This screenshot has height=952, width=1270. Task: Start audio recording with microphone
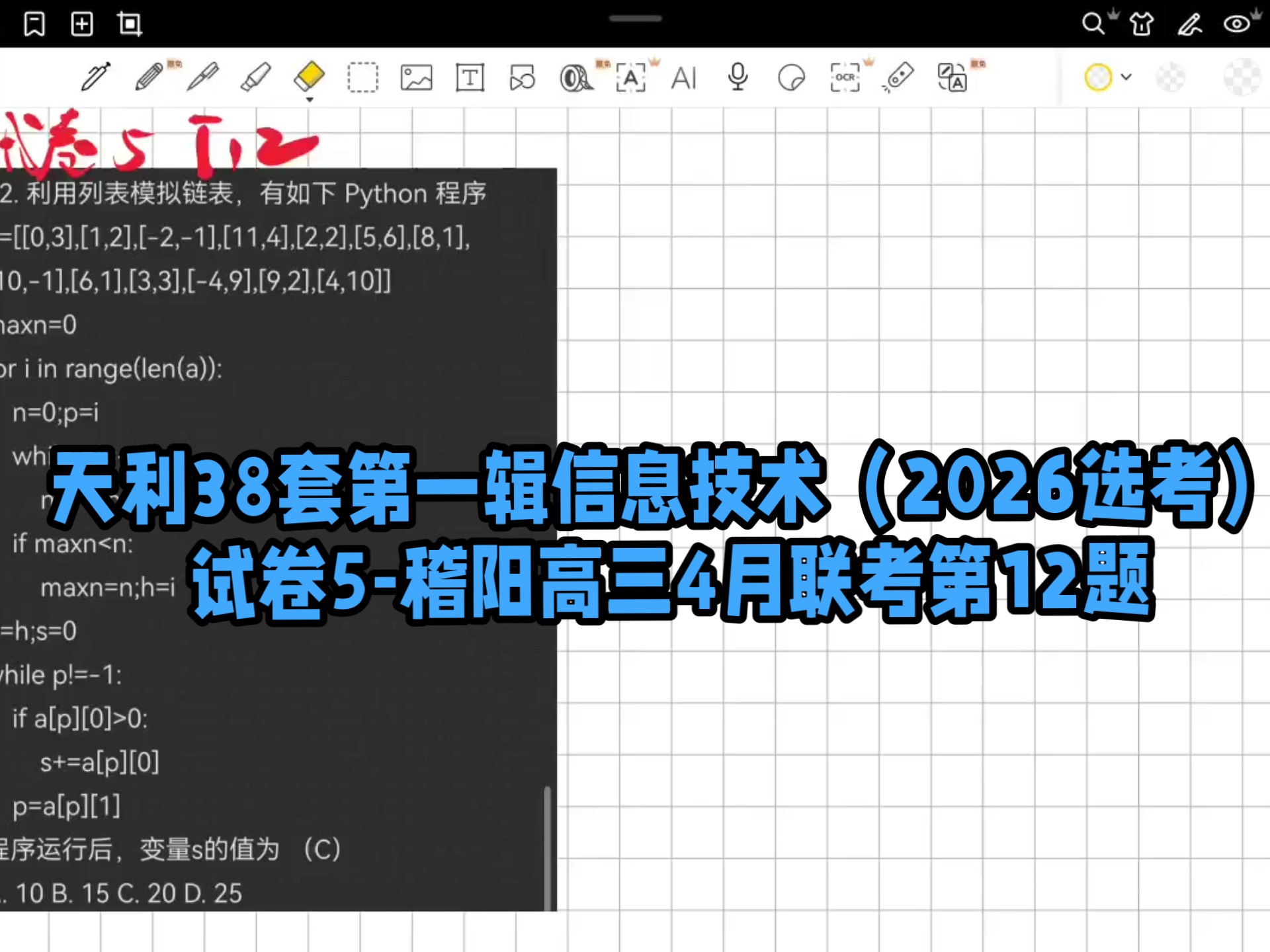(738, 77)
